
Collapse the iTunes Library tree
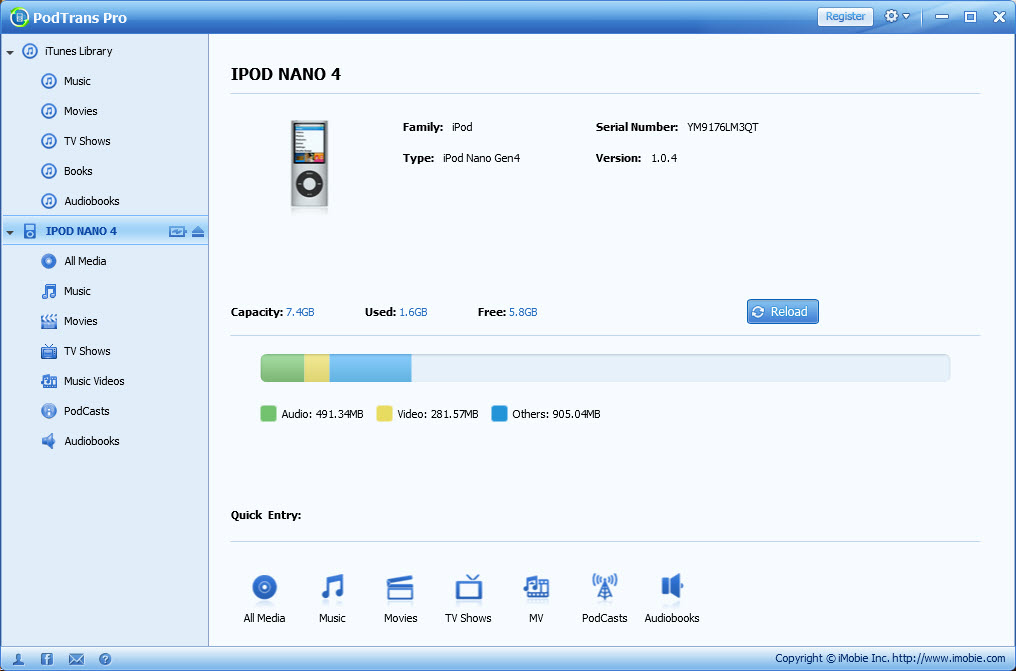coord(10,52)
